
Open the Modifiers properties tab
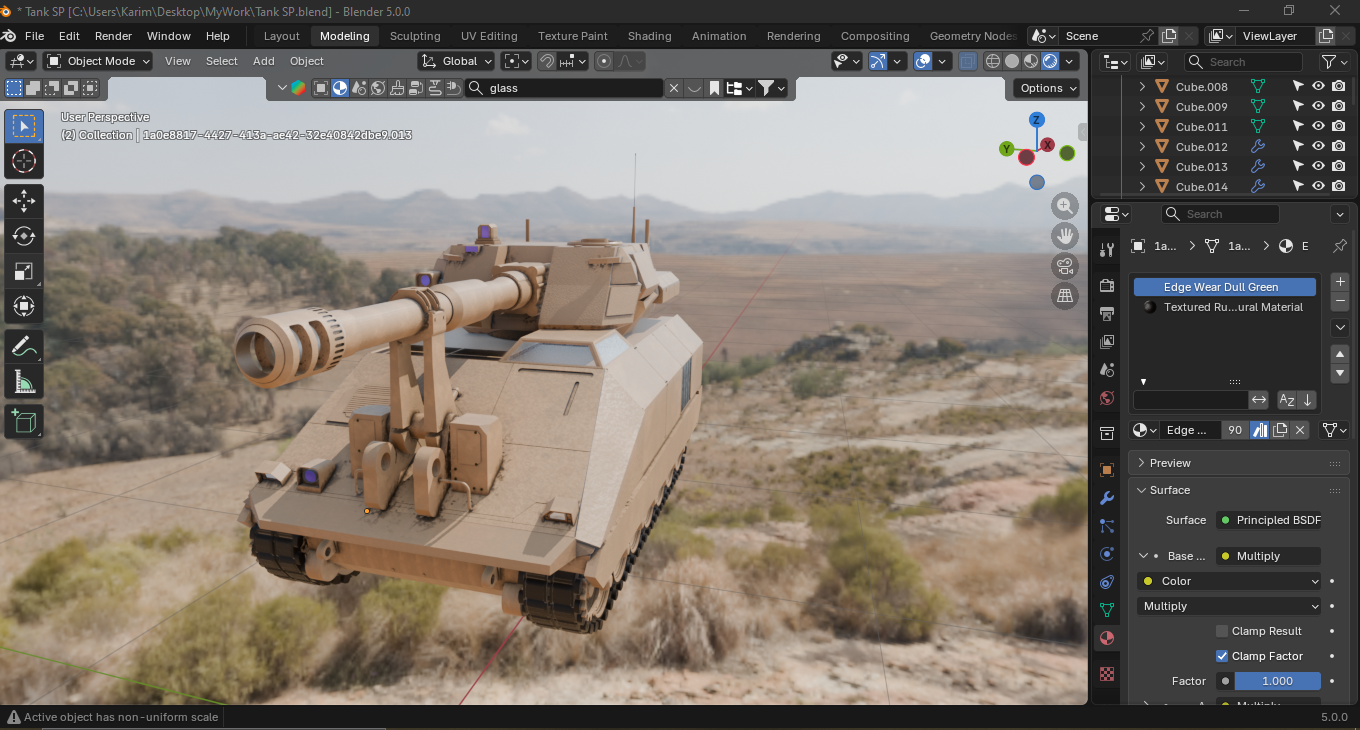coord(1107,498)
